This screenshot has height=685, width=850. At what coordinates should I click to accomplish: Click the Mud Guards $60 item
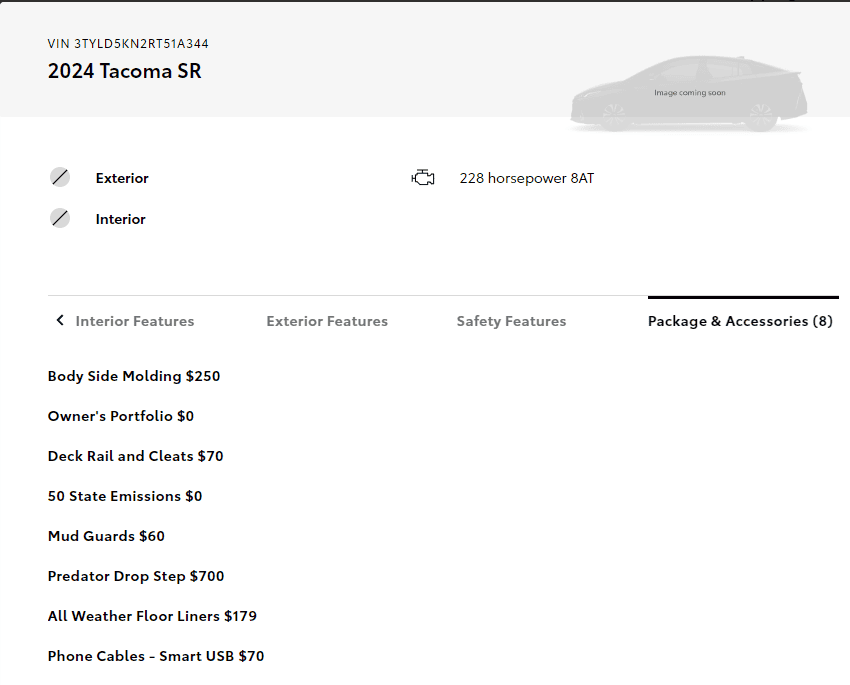click(106, 537)
